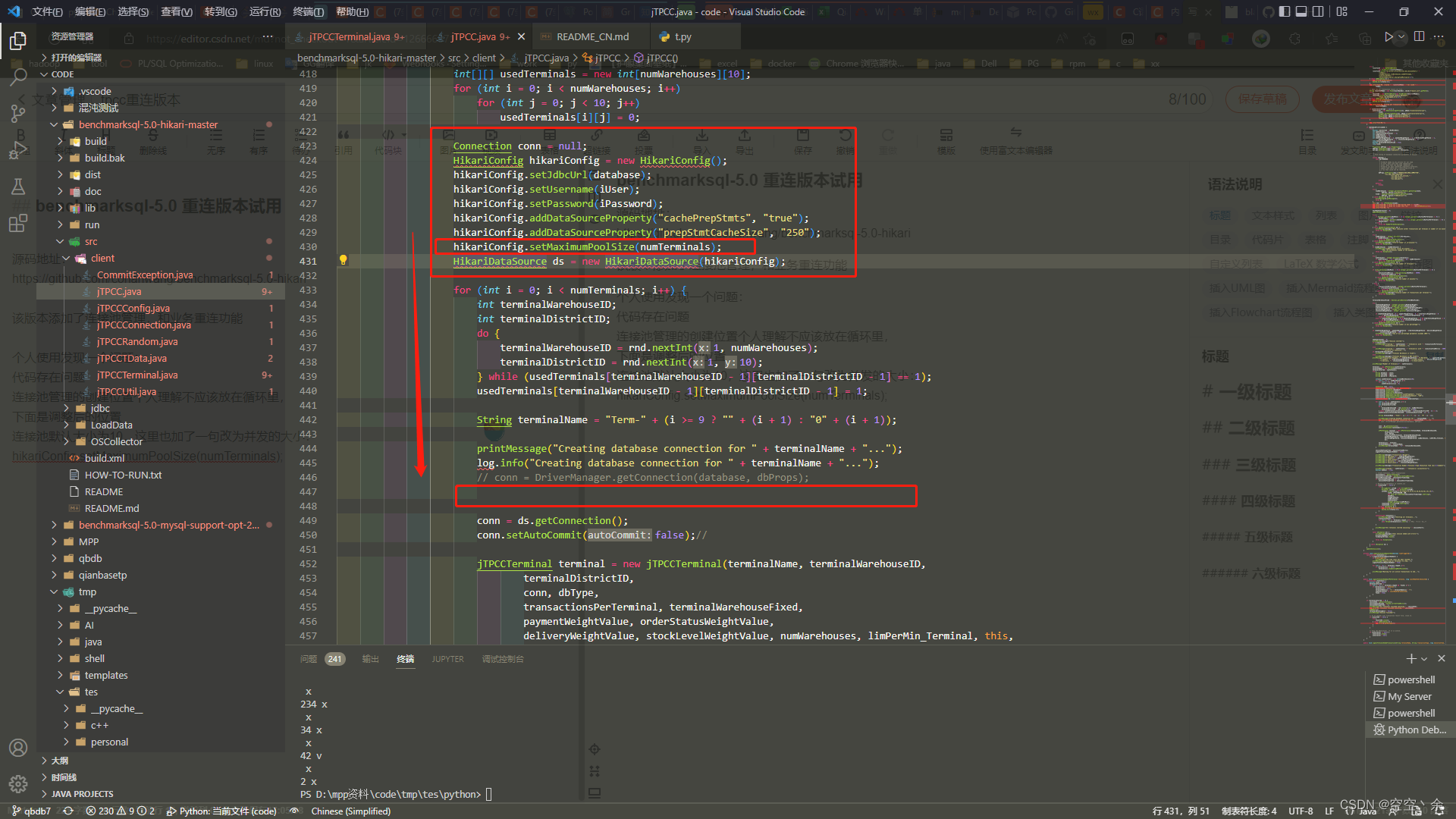Open the Manage gear menu
1456x819 pixels.
point(18,784)
